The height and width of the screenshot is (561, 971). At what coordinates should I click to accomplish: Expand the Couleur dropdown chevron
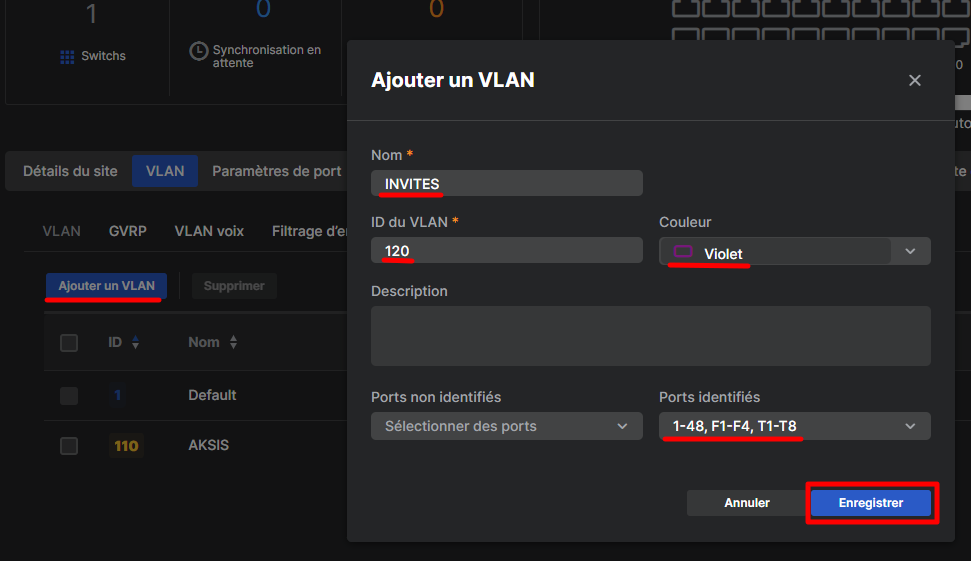[x=910, y=251]
